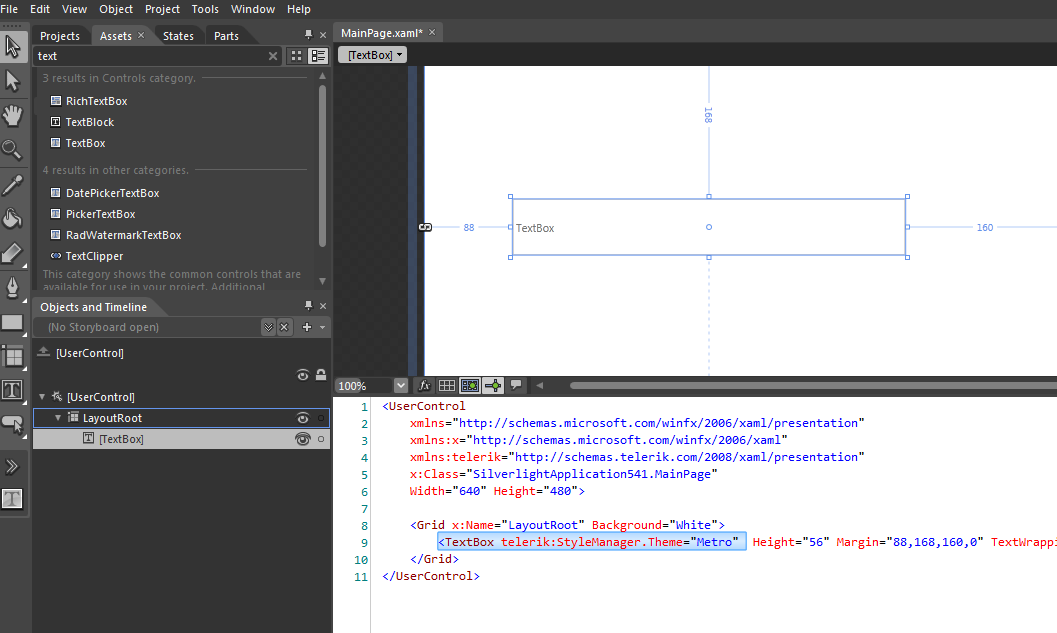Viewport: 1057px width, 633px height.
Task: Select the Zoom magnifier tool
Action: [x=13, y=150]
